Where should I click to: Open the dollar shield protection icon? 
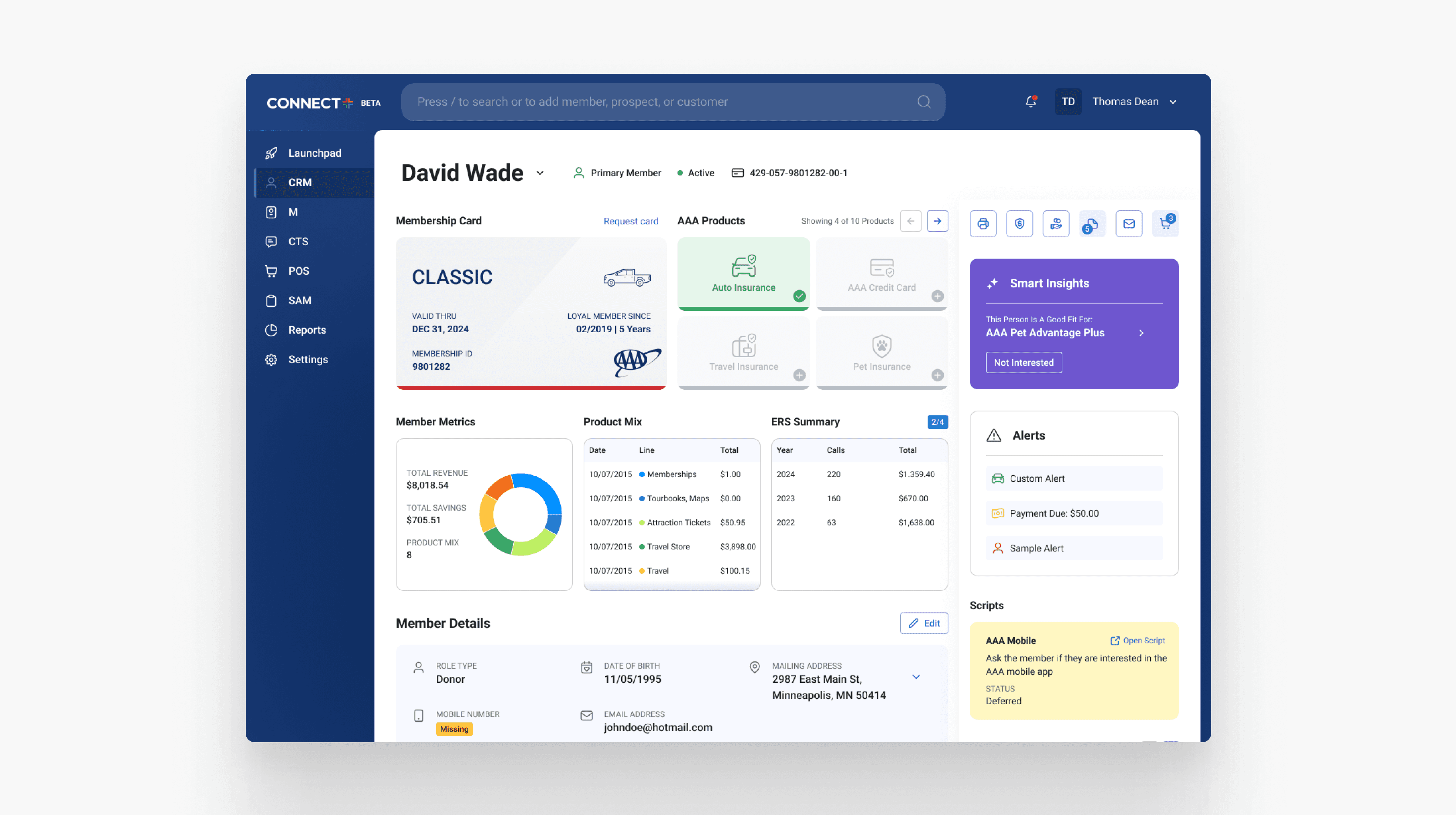click(x=1019, y=224)
